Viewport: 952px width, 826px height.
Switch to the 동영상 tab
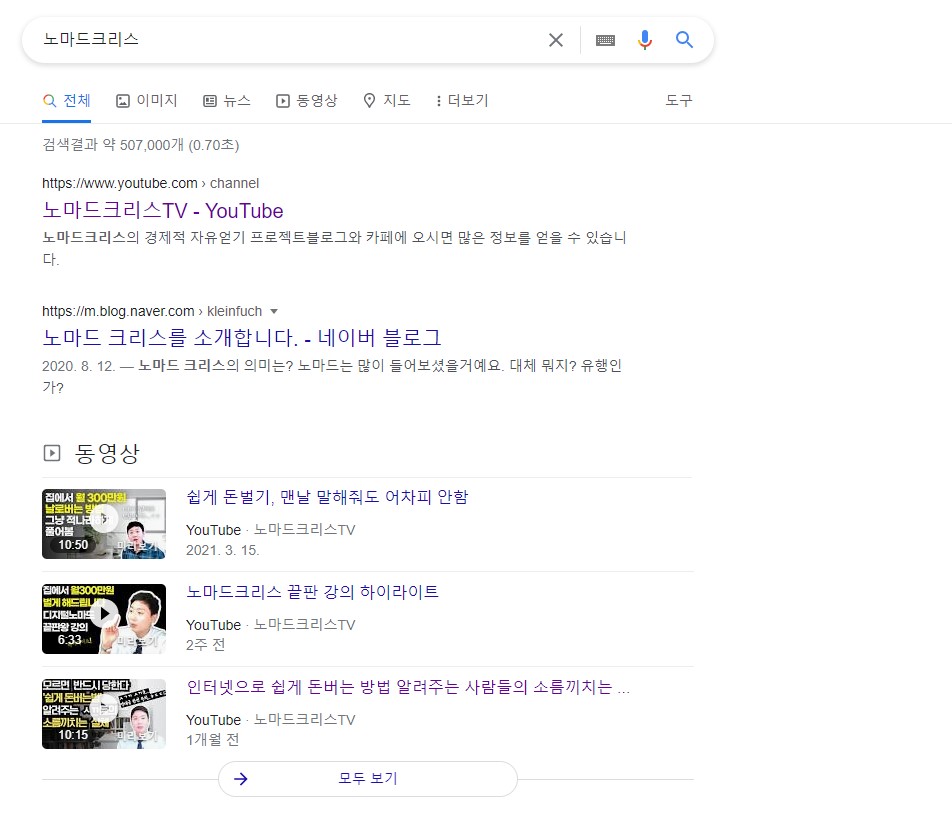click(x=307, y=101)
